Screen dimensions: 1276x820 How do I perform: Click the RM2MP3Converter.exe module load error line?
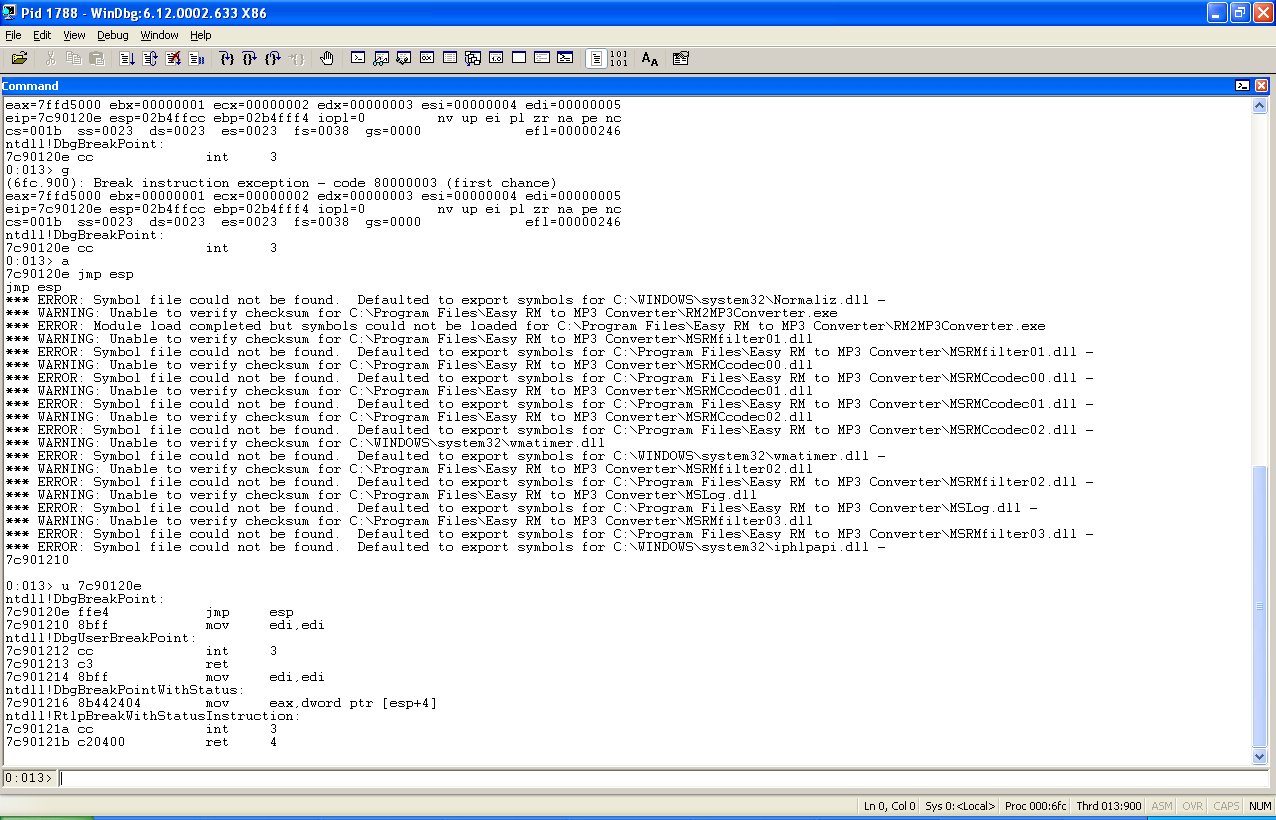[525, 326]
